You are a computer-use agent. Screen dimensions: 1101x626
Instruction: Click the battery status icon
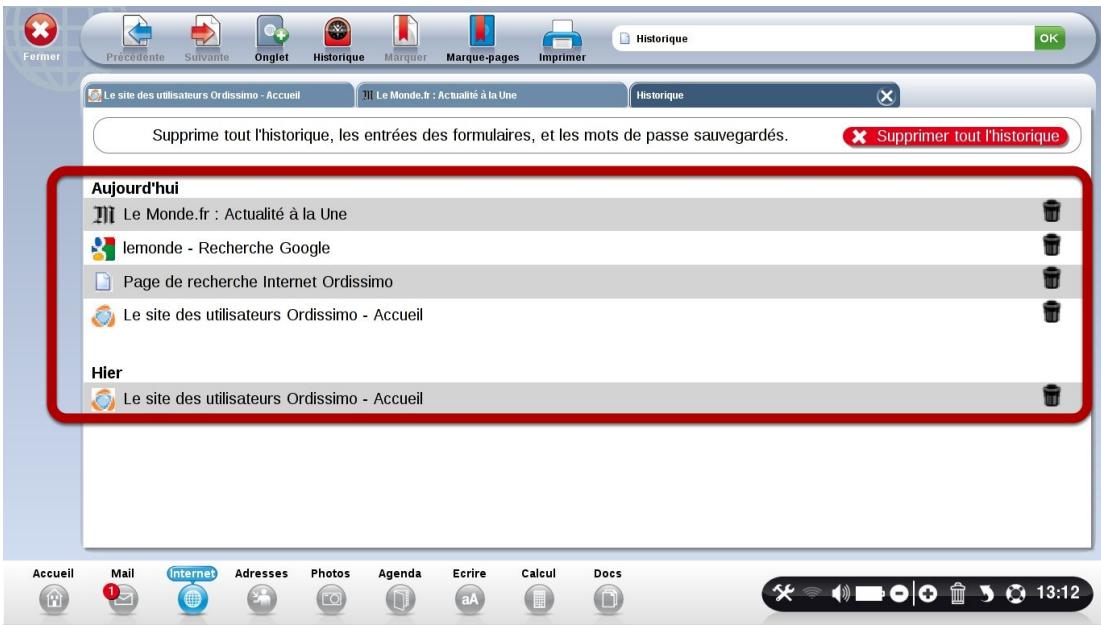tap(869, 594)
